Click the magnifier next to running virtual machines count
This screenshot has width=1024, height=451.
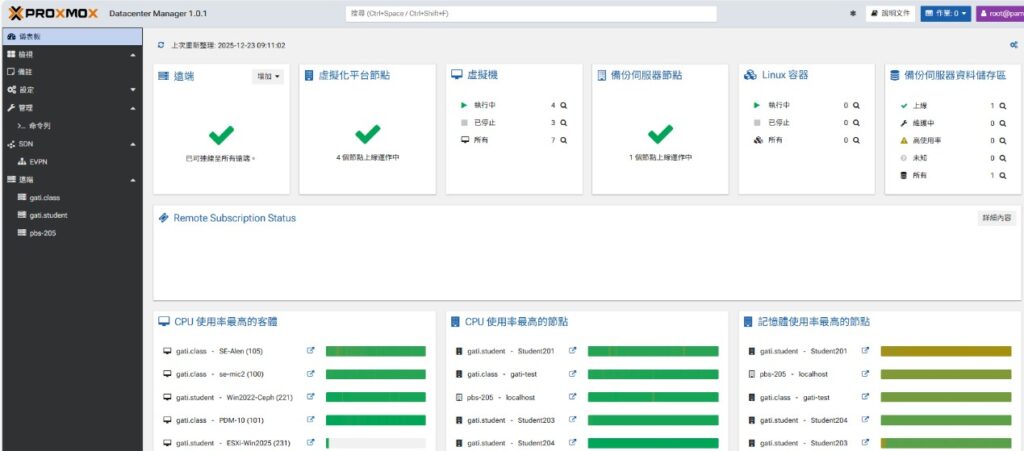point(564,105)
